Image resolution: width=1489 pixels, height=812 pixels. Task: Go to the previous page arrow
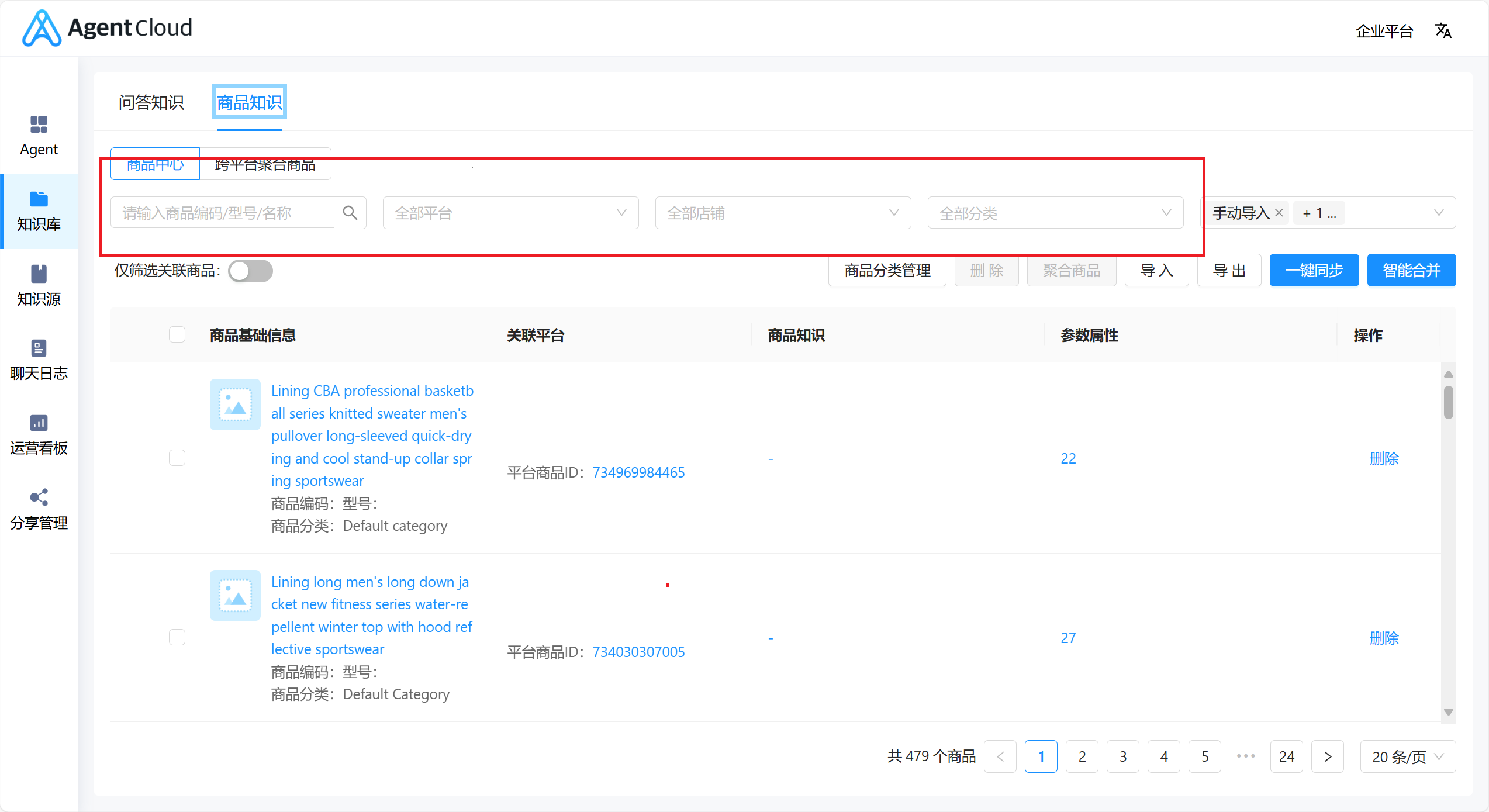(x=1000, y=756)
